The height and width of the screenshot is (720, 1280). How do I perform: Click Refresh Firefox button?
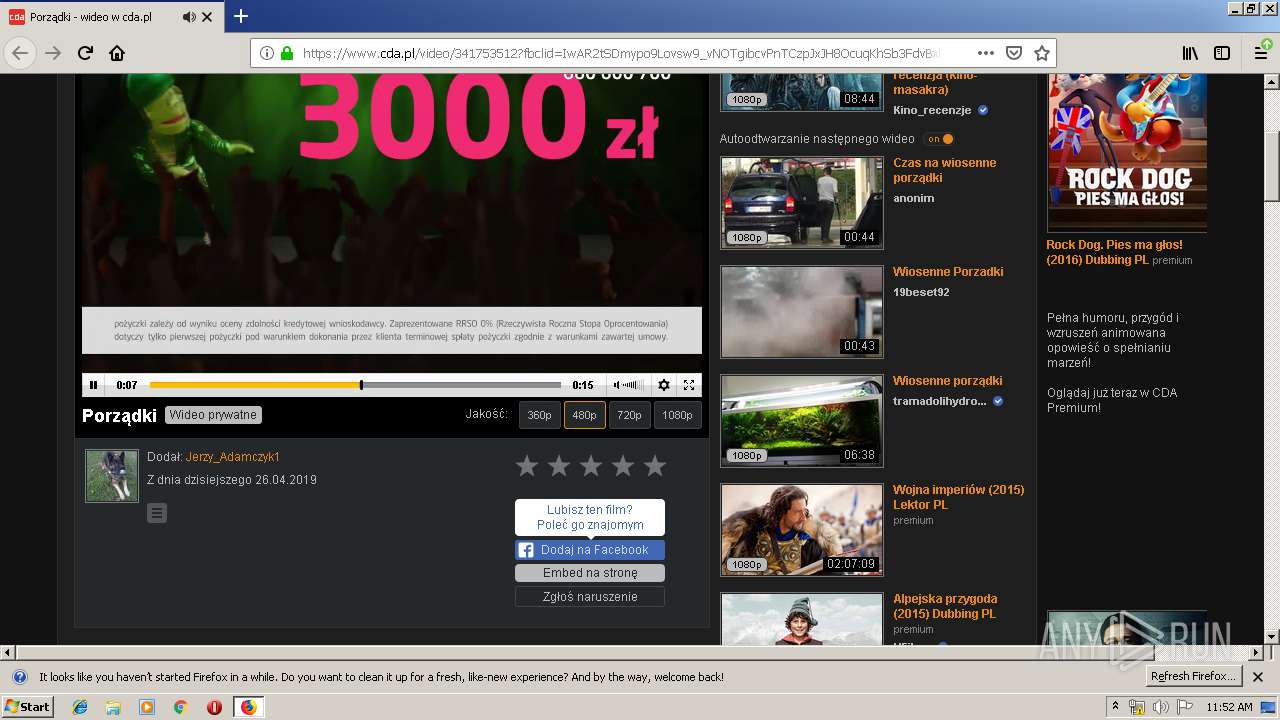(x=1192, y=677)
